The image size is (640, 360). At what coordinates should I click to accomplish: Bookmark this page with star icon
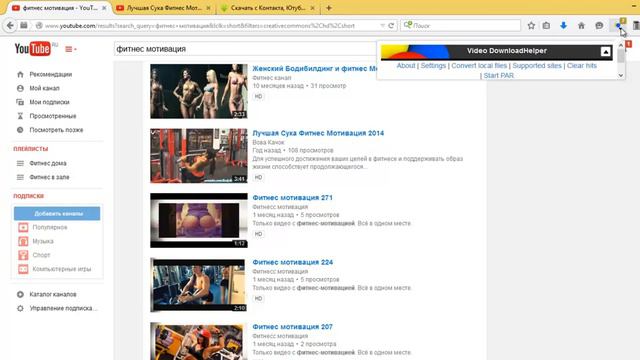(531, 25)
